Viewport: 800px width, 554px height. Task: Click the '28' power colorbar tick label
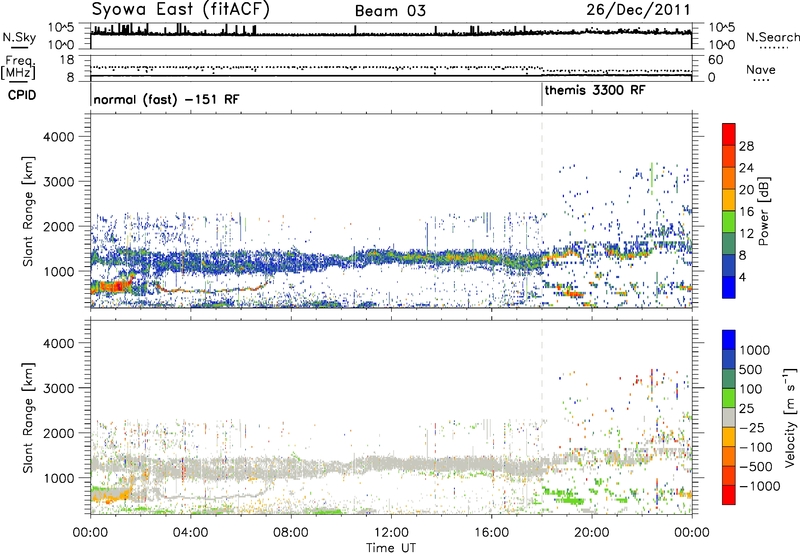746,146
